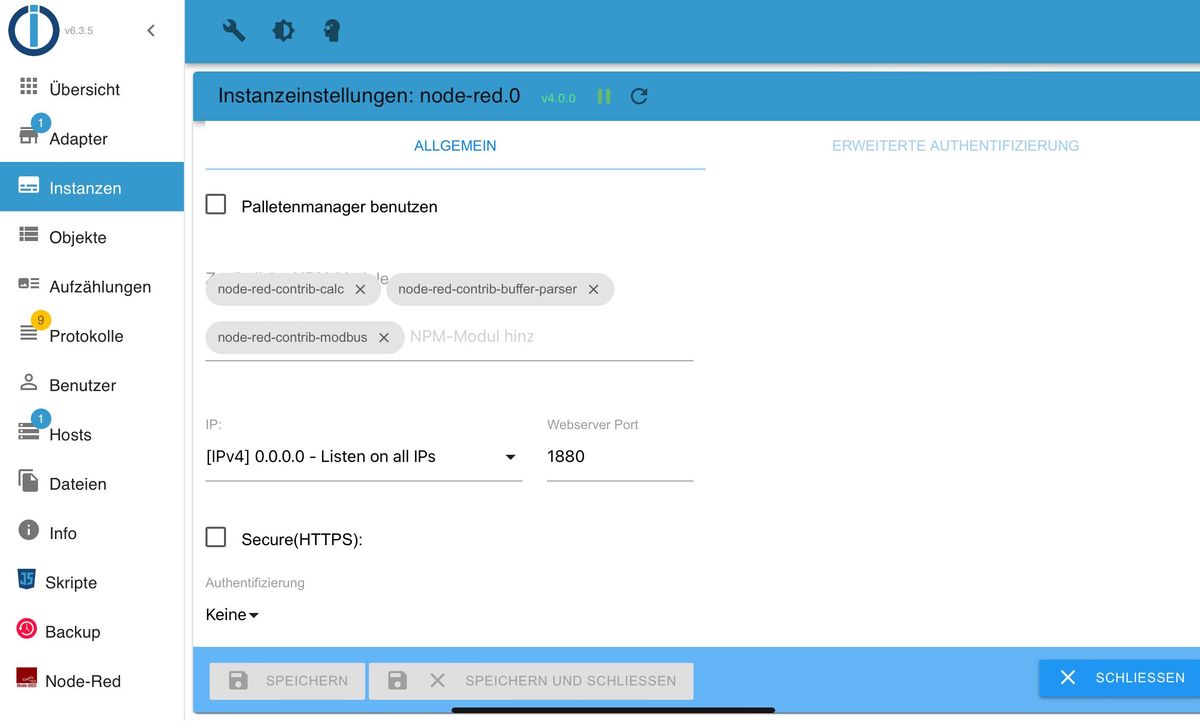This screenshot has height=721, width=1200.
Task: Click the Adapter store icon
Action: [x=28, y=137]
